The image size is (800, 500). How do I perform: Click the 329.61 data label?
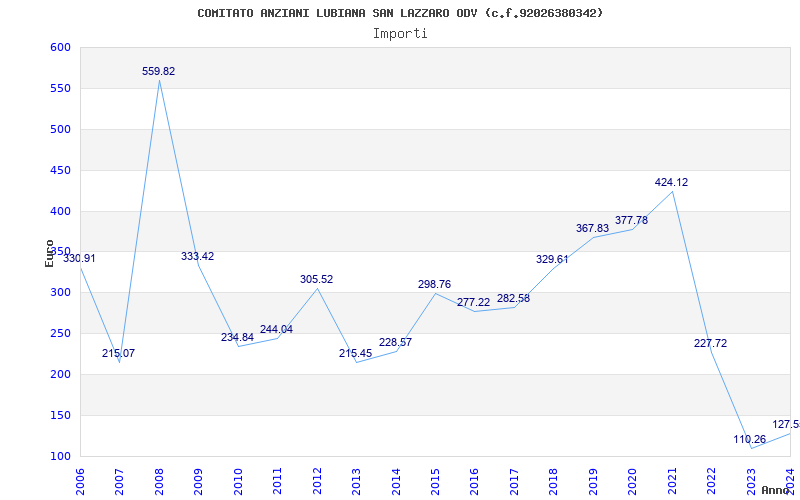point(552,259)
